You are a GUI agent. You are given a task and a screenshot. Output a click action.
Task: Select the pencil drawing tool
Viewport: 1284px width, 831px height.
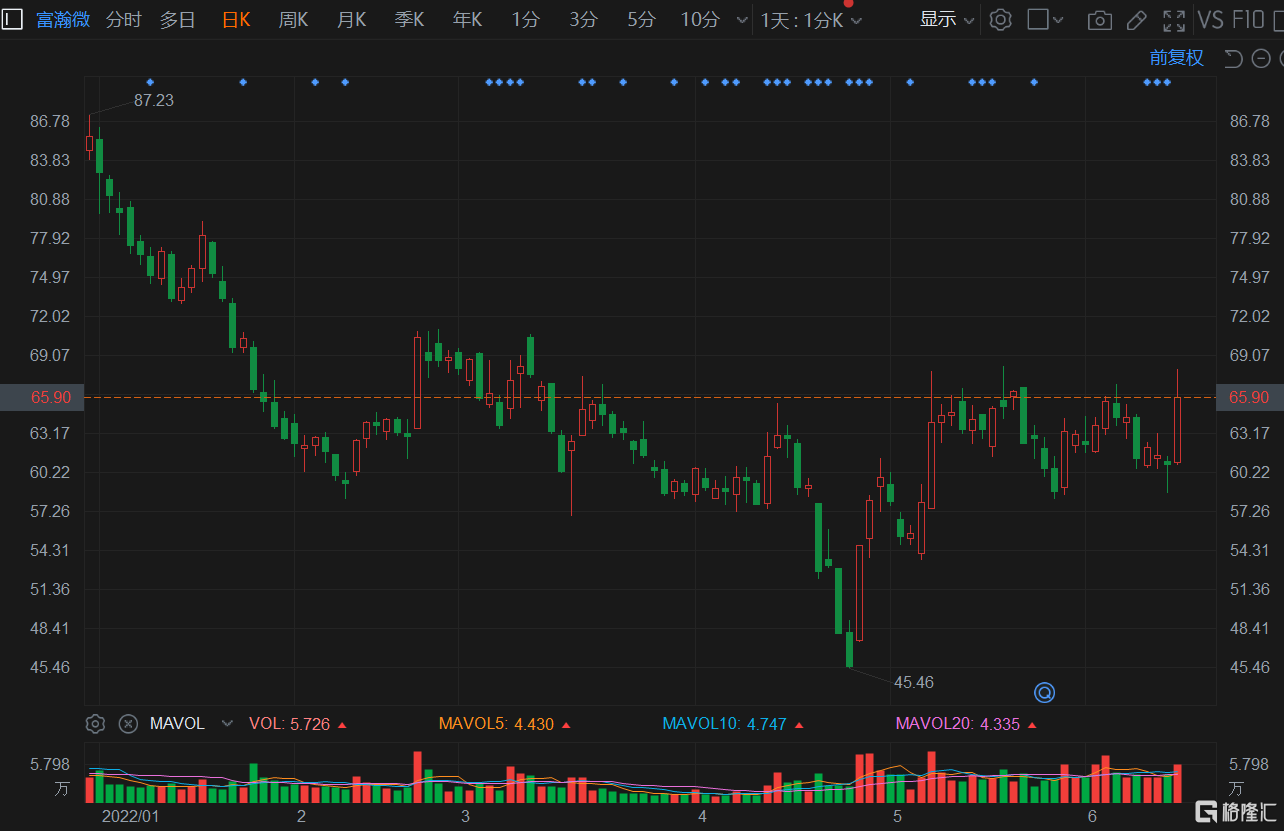tap(1136, 19)
